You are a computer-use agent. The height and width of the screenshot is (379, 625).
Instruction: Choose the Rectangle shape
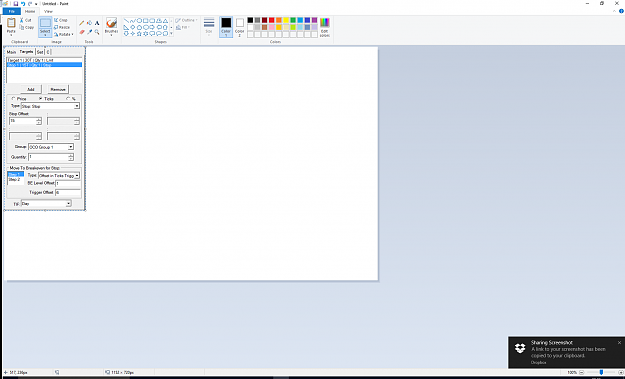[145, 21]
